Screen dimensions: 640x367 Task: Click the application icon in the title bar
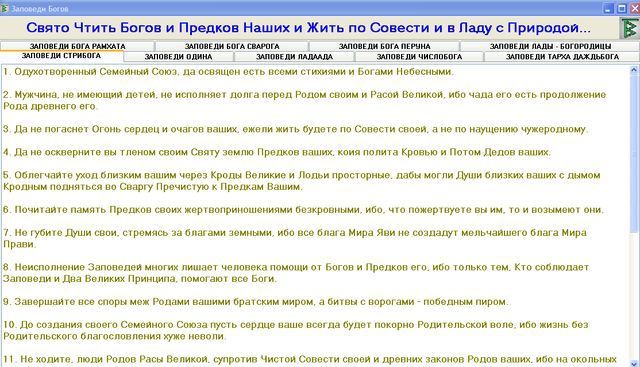[4, 8]
